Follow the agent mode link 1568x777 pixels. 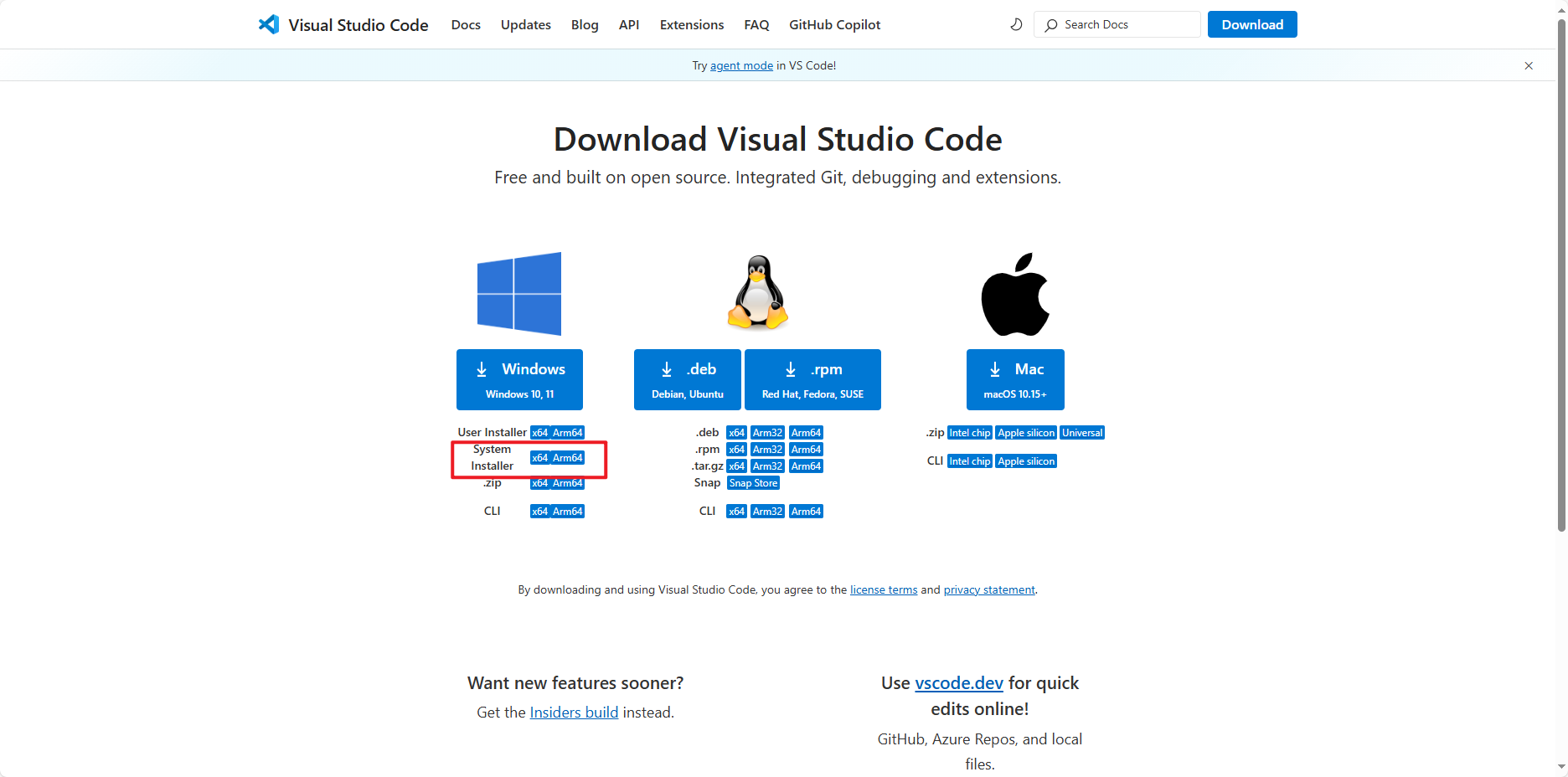(x=741, y=65)
